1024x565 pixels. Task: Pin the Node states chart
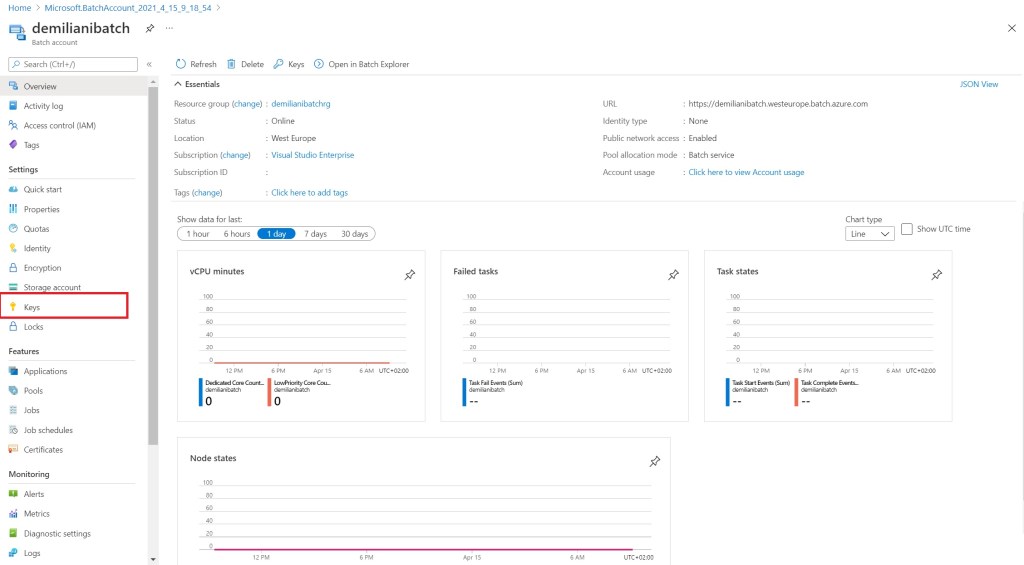(654, 462)
